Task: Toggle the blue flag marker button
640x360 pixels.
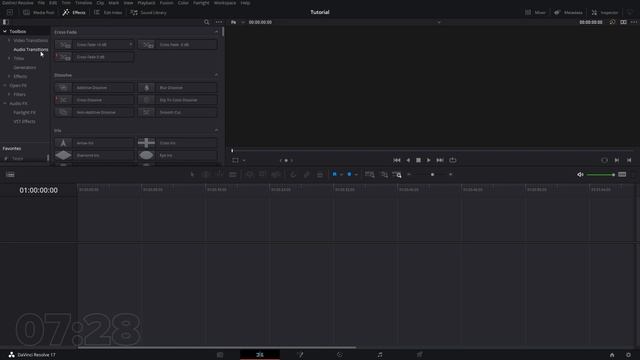Action: point(334,174)
